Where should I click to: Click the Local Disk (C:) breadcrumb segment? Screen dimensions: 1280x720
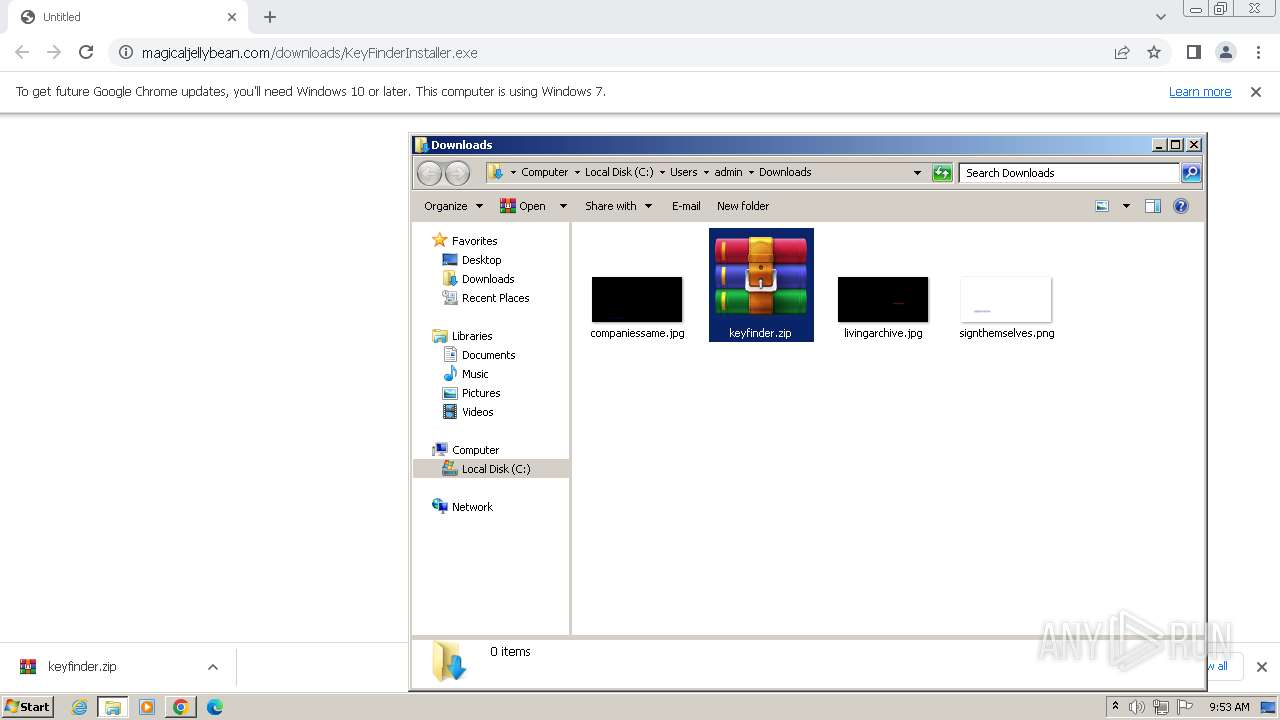tap(619, 172)
